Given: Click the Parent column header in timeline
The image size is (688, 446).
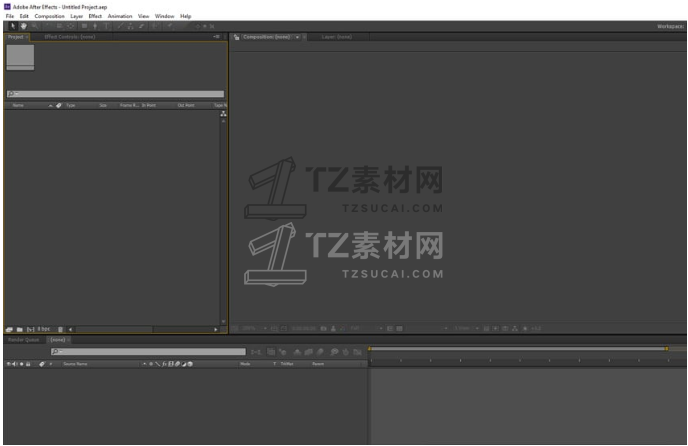Looking at the screenshot, I should pos(318,364).
